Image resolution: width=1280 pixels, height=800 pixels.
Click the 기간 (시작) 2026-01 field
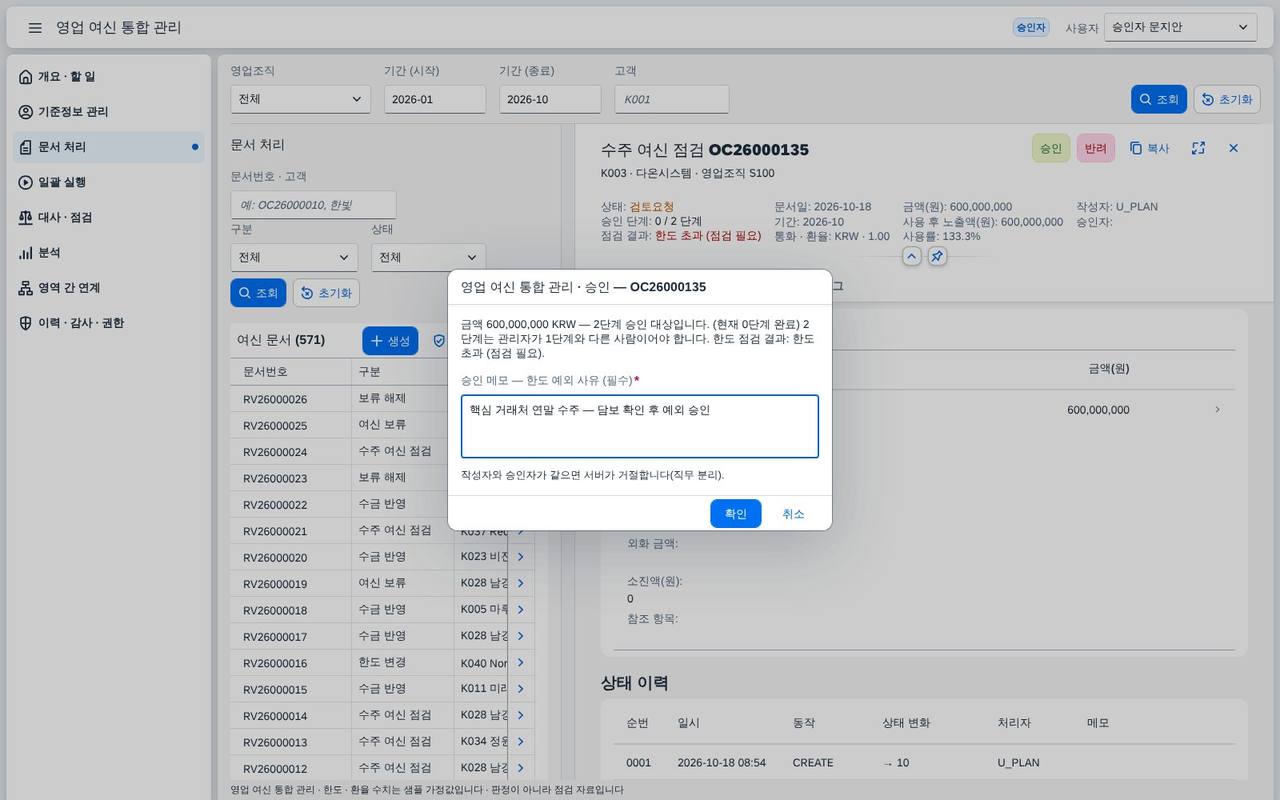coord(435,99)
